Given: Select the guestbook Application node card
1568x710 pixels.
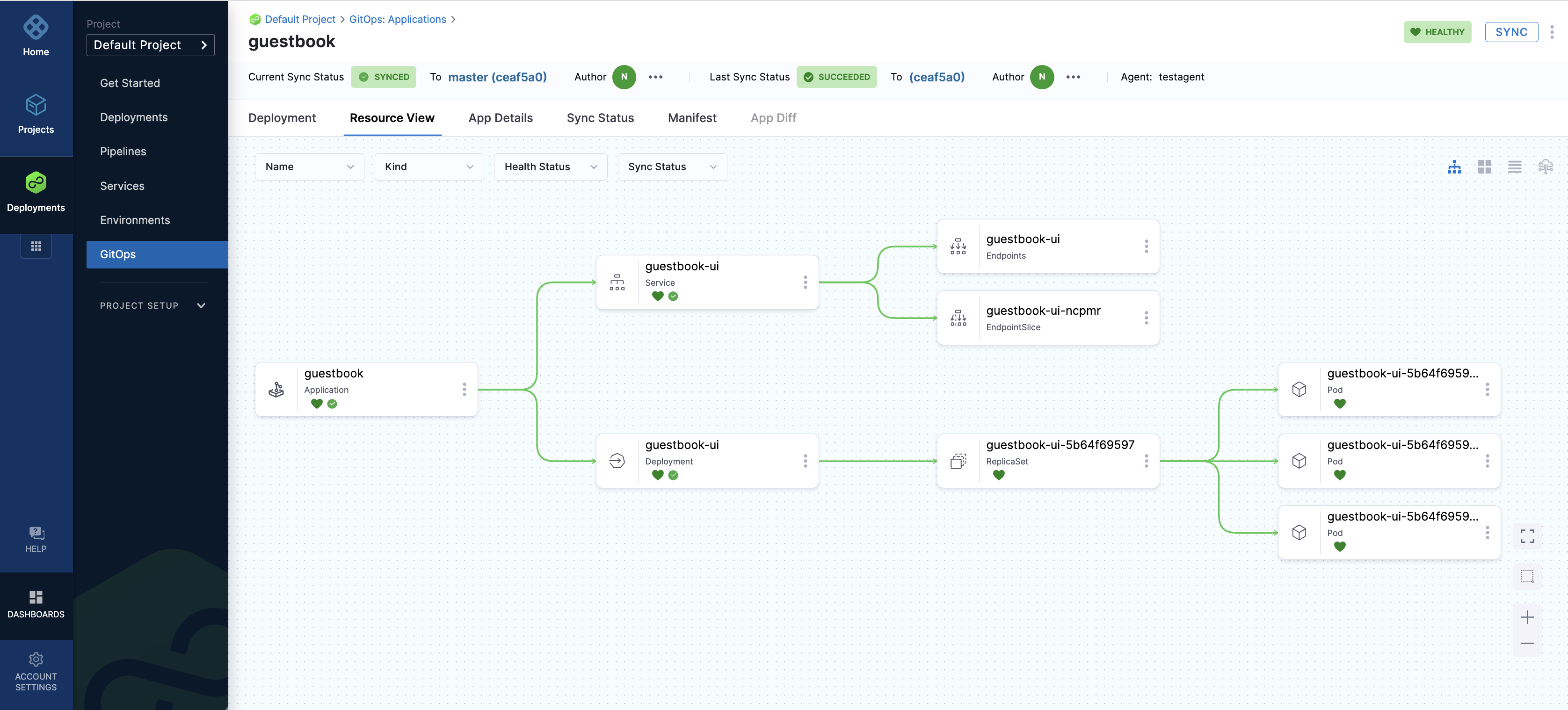Looking at the screenshot, I should coord(365,389).
